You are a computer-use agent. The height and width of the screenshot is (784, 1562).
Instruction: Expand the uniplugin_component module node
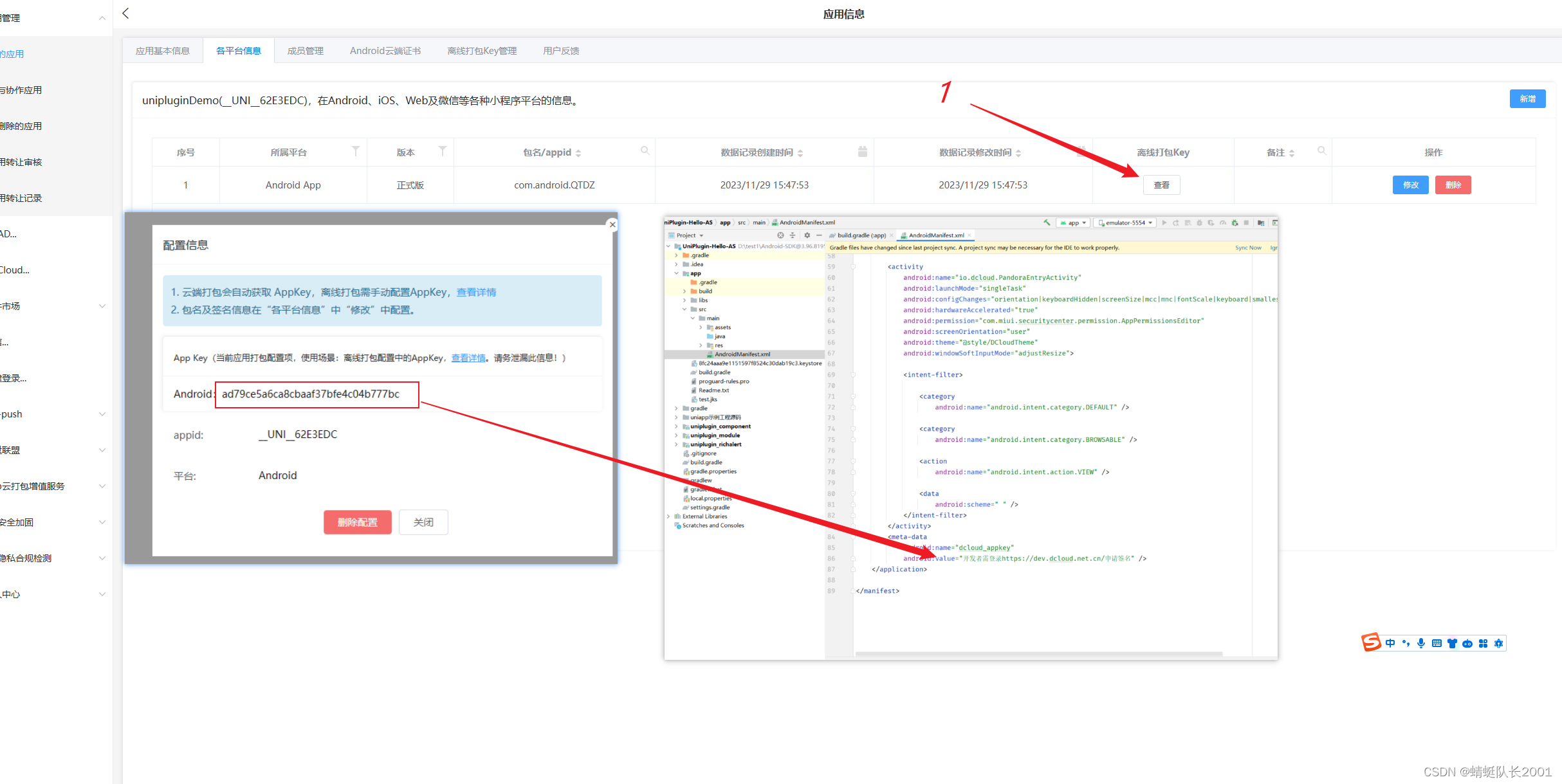(676, 426)
